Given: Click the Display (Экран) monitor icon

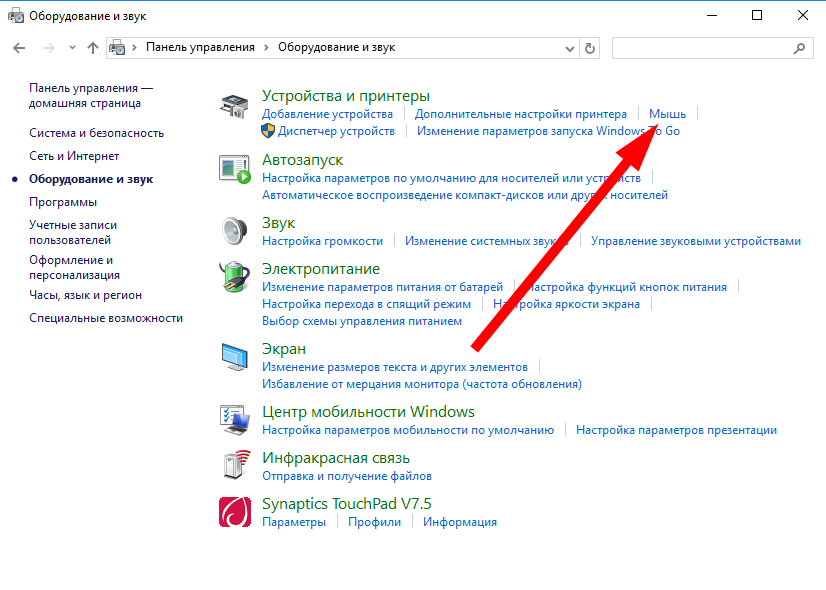Looking at the screenshot, I should click(234, 357).
